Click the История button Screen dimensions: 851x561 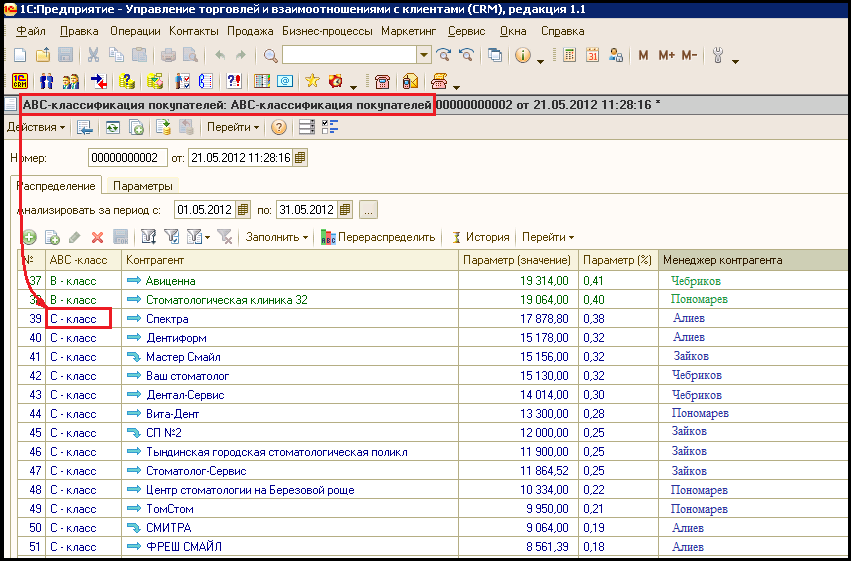[481, 237]
